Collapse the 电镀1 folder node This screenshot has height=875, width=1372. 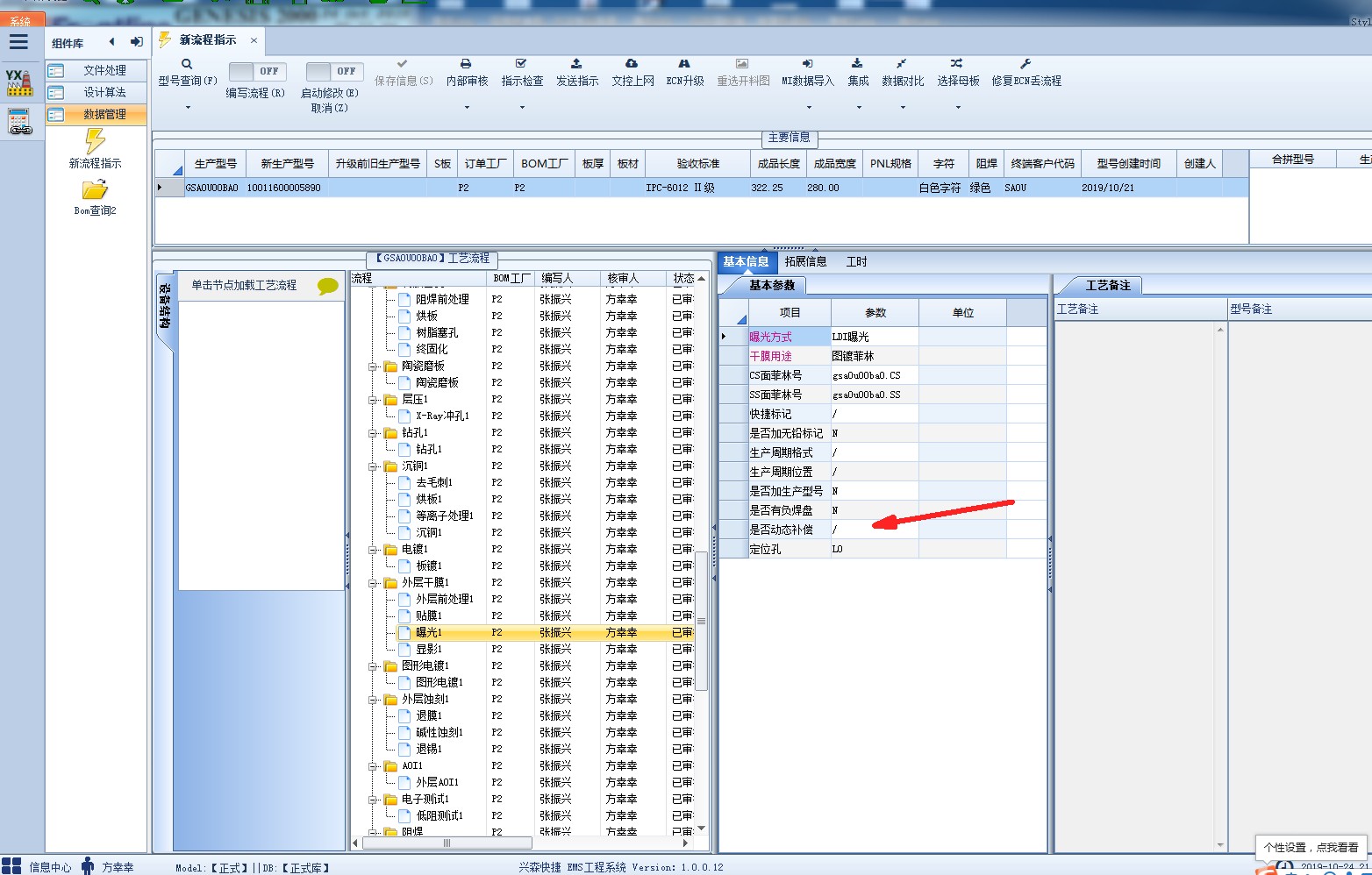(373, 550)
